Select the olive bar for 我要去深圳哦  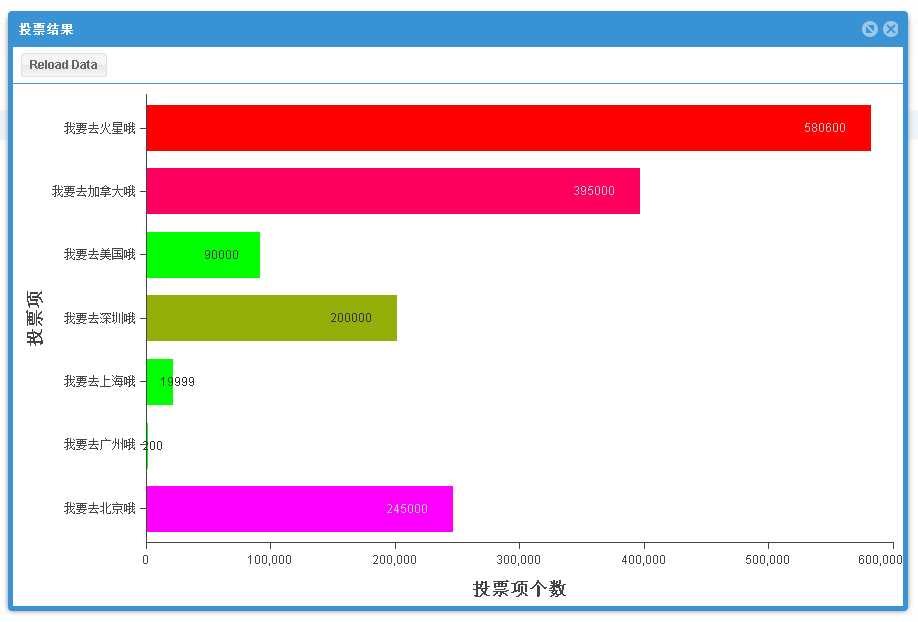point(272,318)
